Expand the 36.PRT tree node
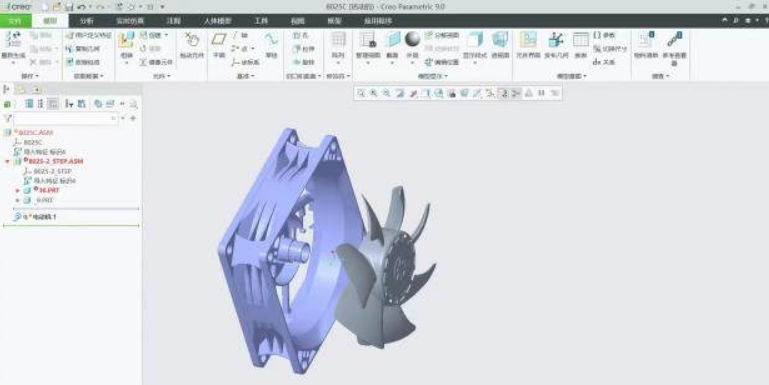The image size is (769, 385). [x=18, y=190]
